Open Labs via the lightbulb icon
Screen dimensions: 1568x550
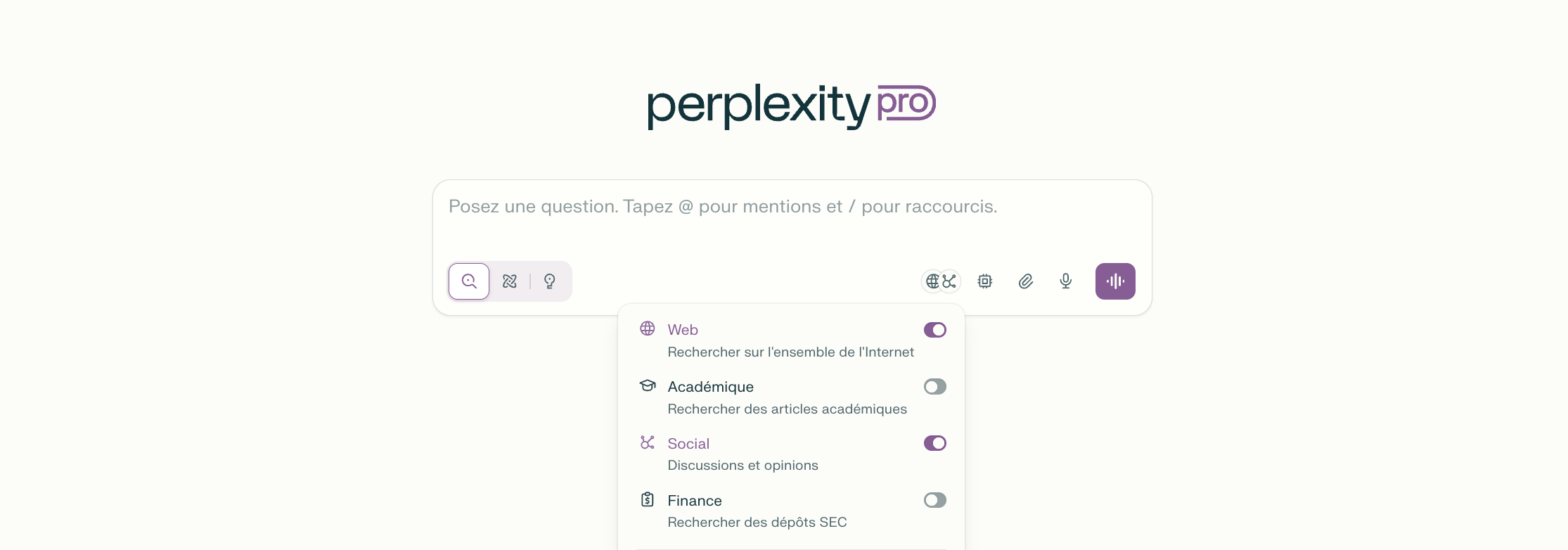click(x=549, y=281)
